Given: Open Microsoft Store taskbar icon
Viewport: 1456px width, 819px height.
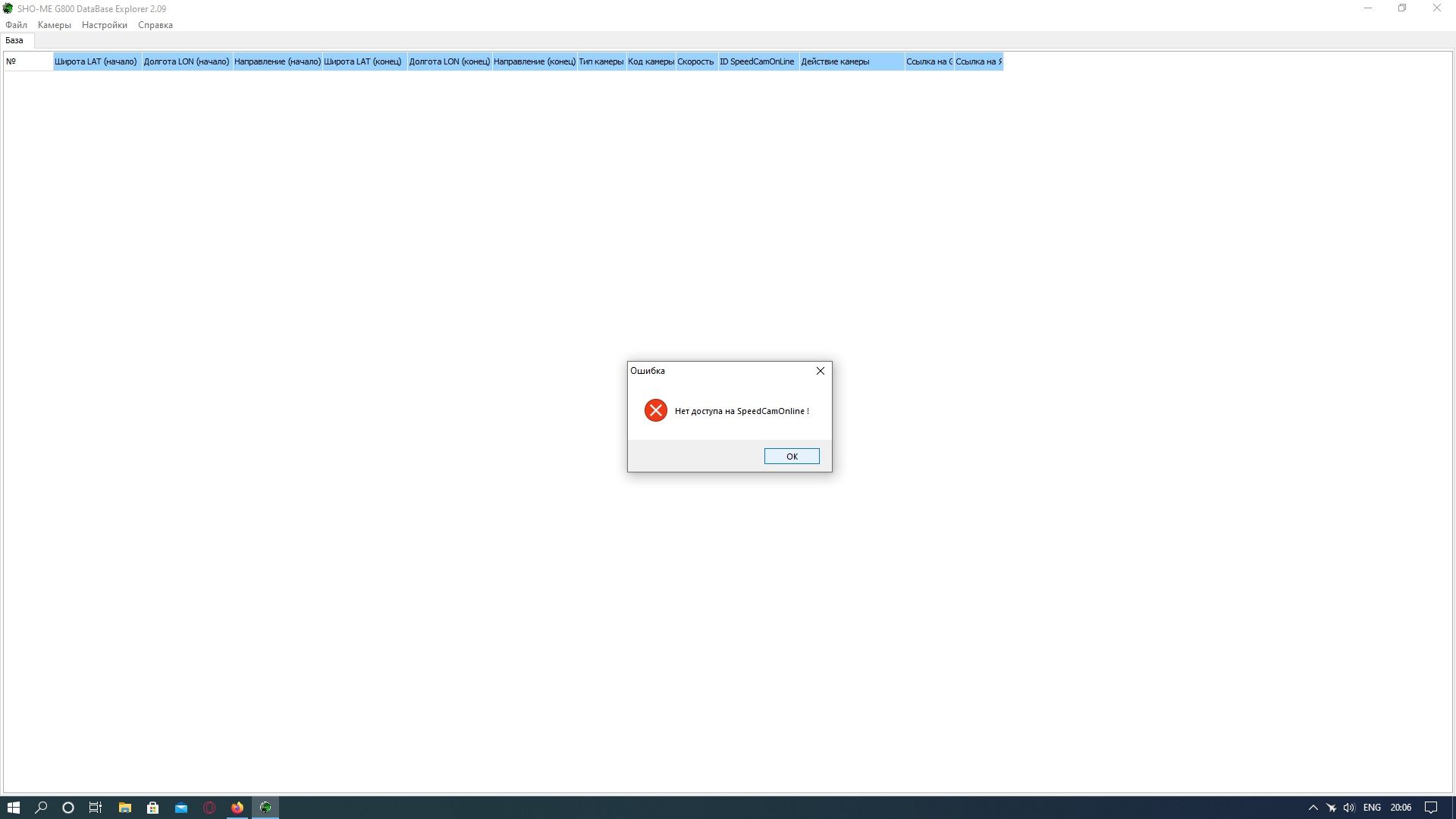Looking at the screenshot, I should click(x=152, y=808).
